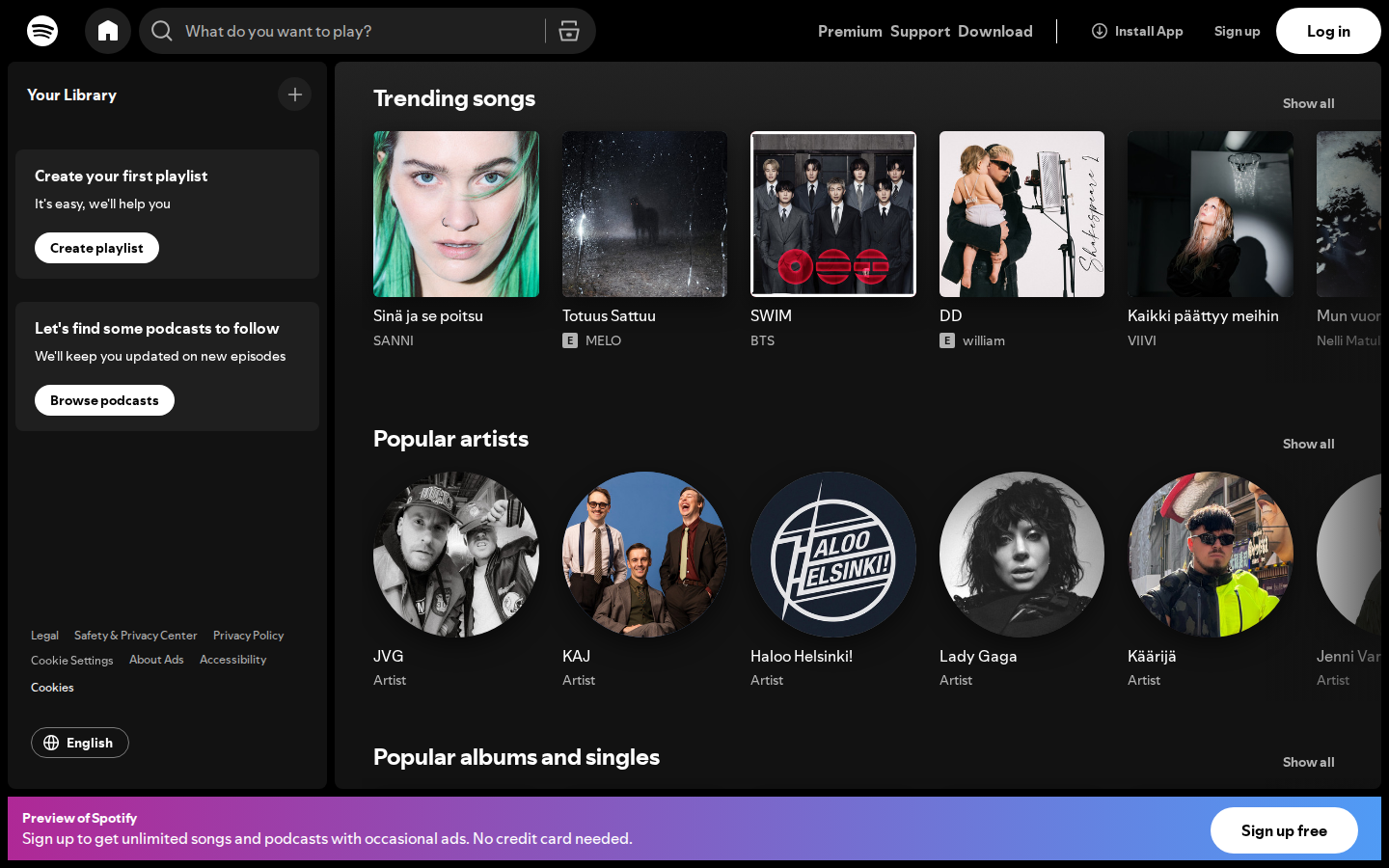The height and width of the screenshot is (868, 1389).
Task: Click the VIIVI artist name
Action: [x=1142, y=340]
